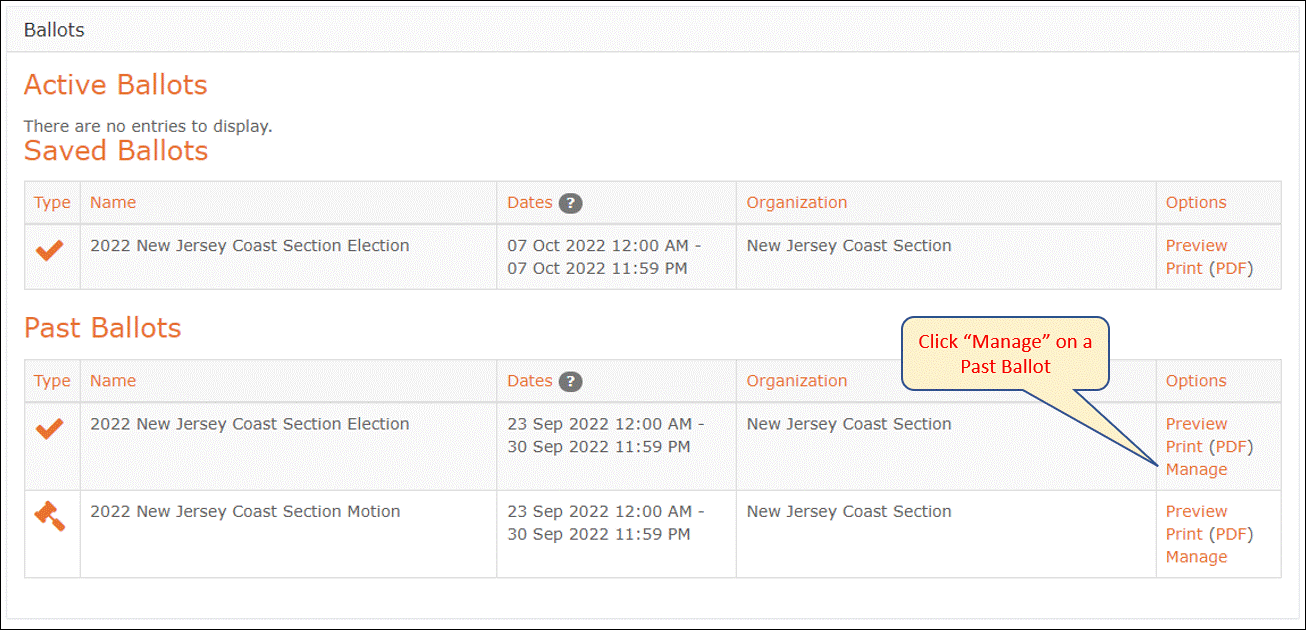Click the 'Saved Ballots' heading
Image resolution: width=1306 pixels, height=630 pixels.
pyautogui.click(x=116, y=151)
